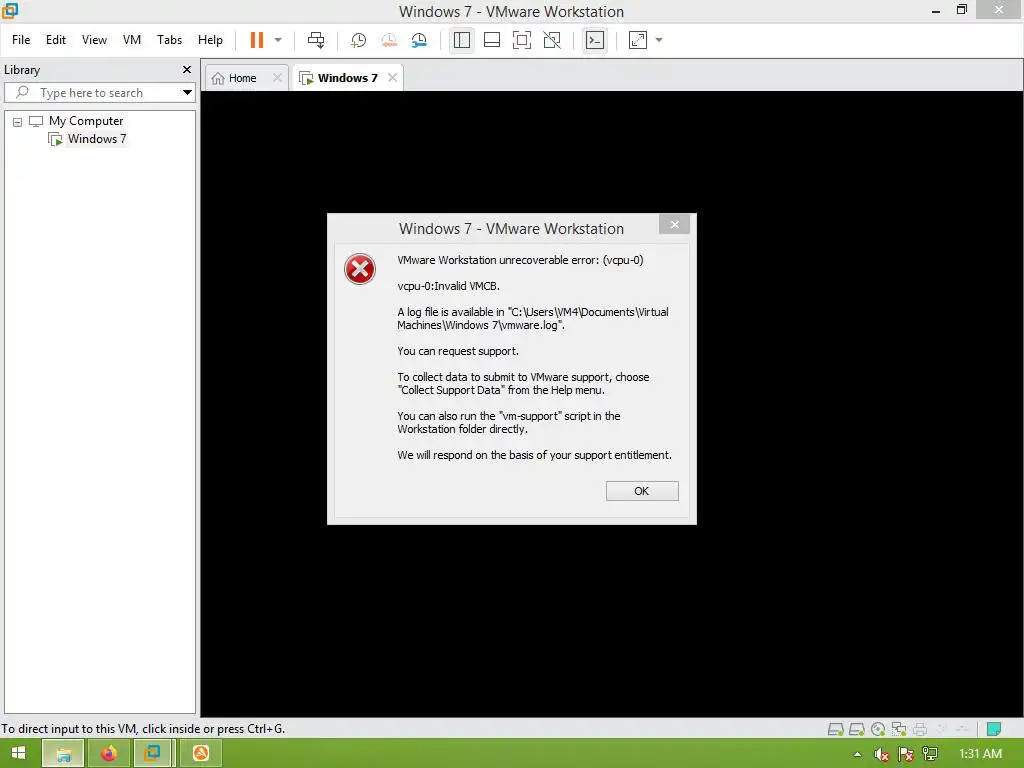Open Firefox from the taskbar

tap(108, 754)
